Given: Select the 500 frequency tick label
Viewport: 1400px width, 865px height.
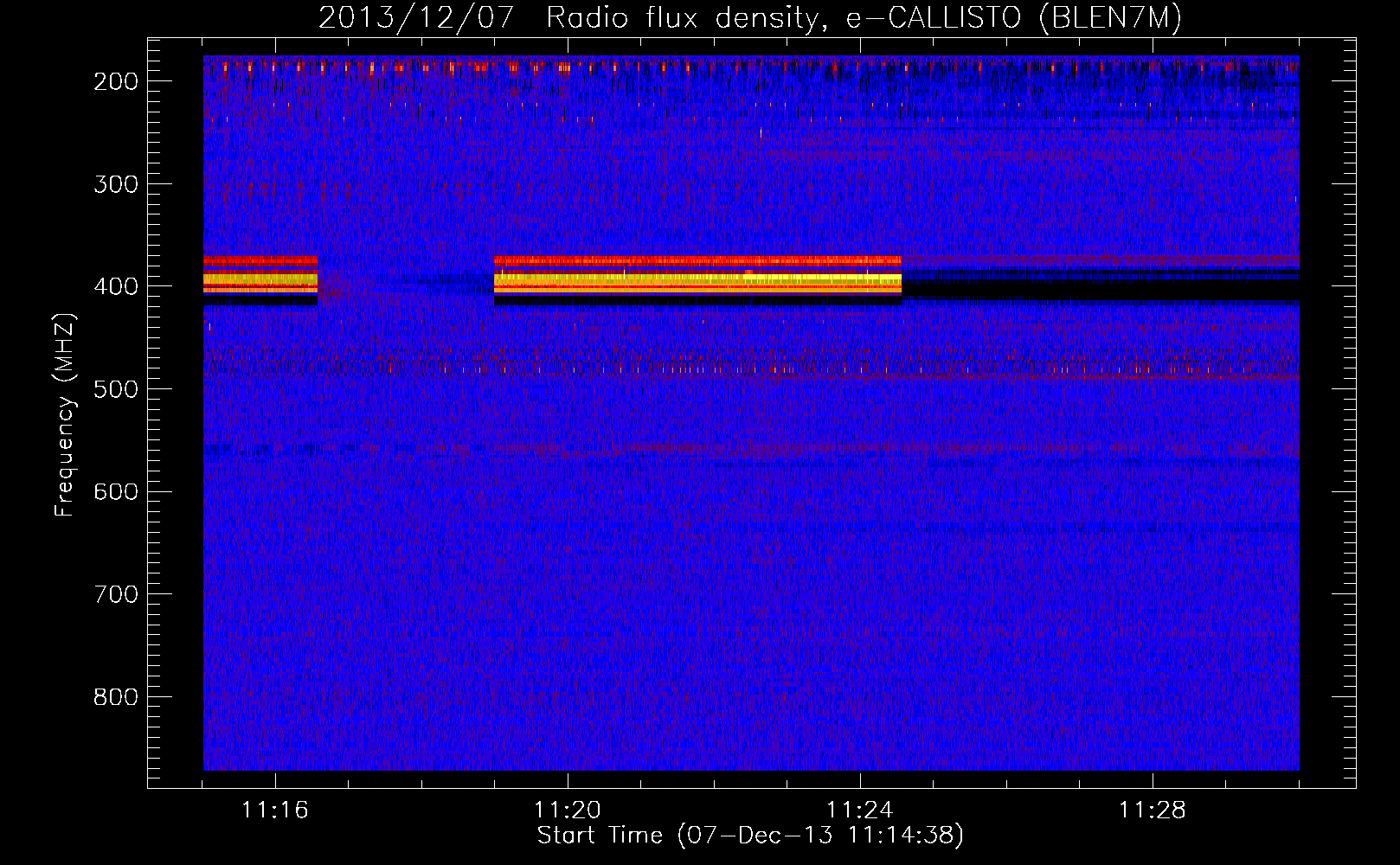Looking at the screenshot, I should point(116,389).
